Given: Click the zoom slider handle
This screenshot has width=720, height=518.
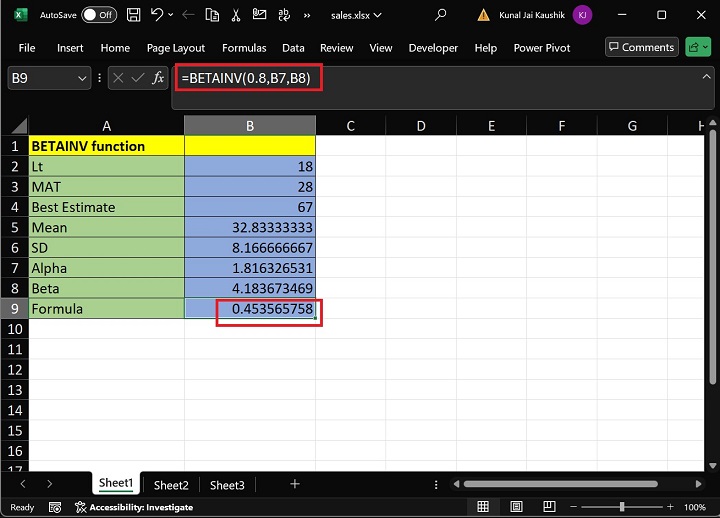Looking at the screenshot, I should [x=621, y=507].
